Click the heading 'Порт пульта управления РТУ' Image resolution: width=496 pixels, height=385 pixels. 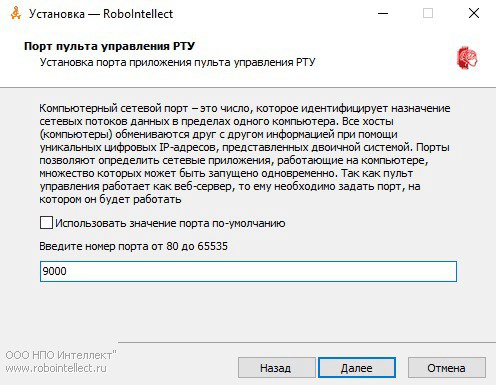coord(109,46)
